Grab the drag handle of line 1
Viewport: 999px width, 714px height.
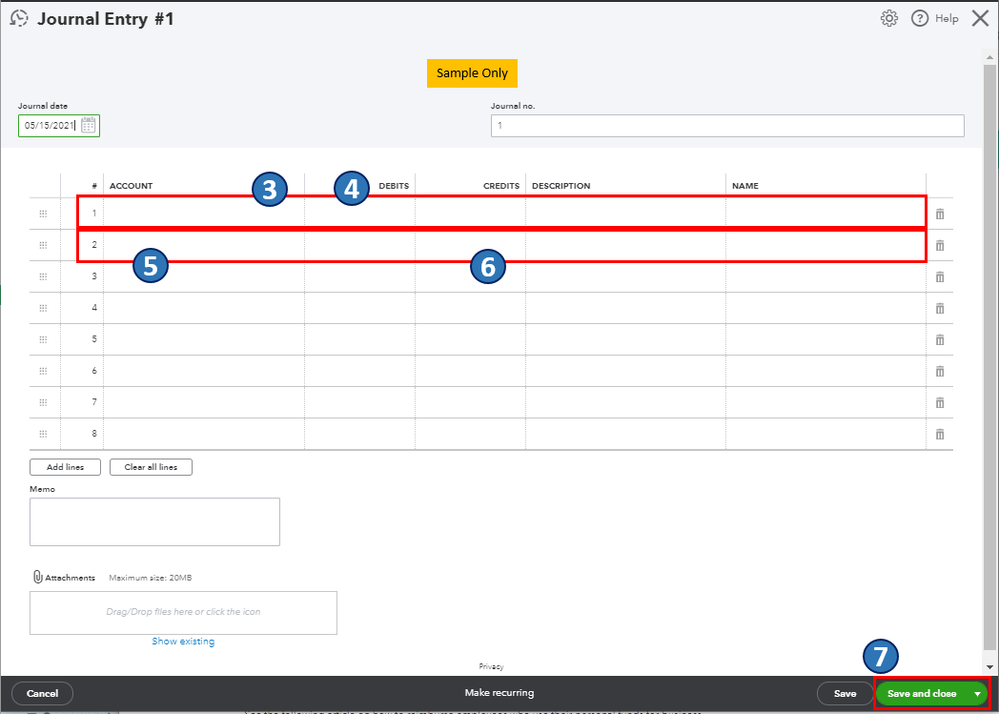(x=43, y=214)
